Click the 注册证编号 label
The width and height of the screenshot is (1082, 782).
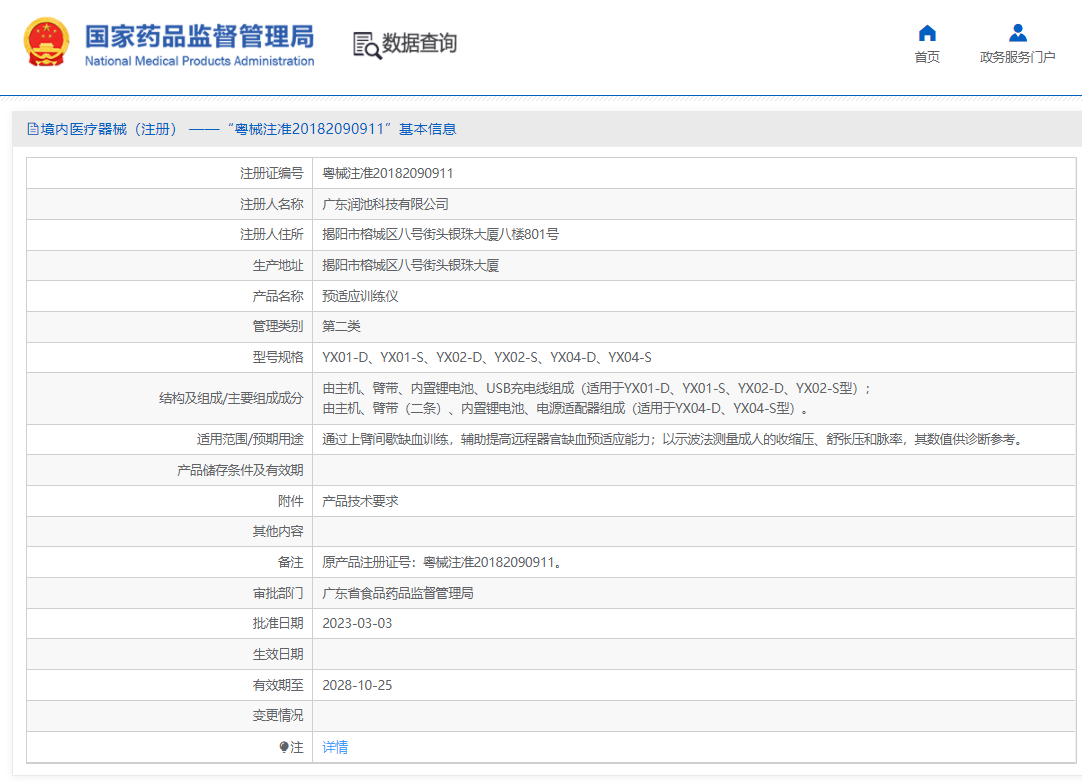271,173
